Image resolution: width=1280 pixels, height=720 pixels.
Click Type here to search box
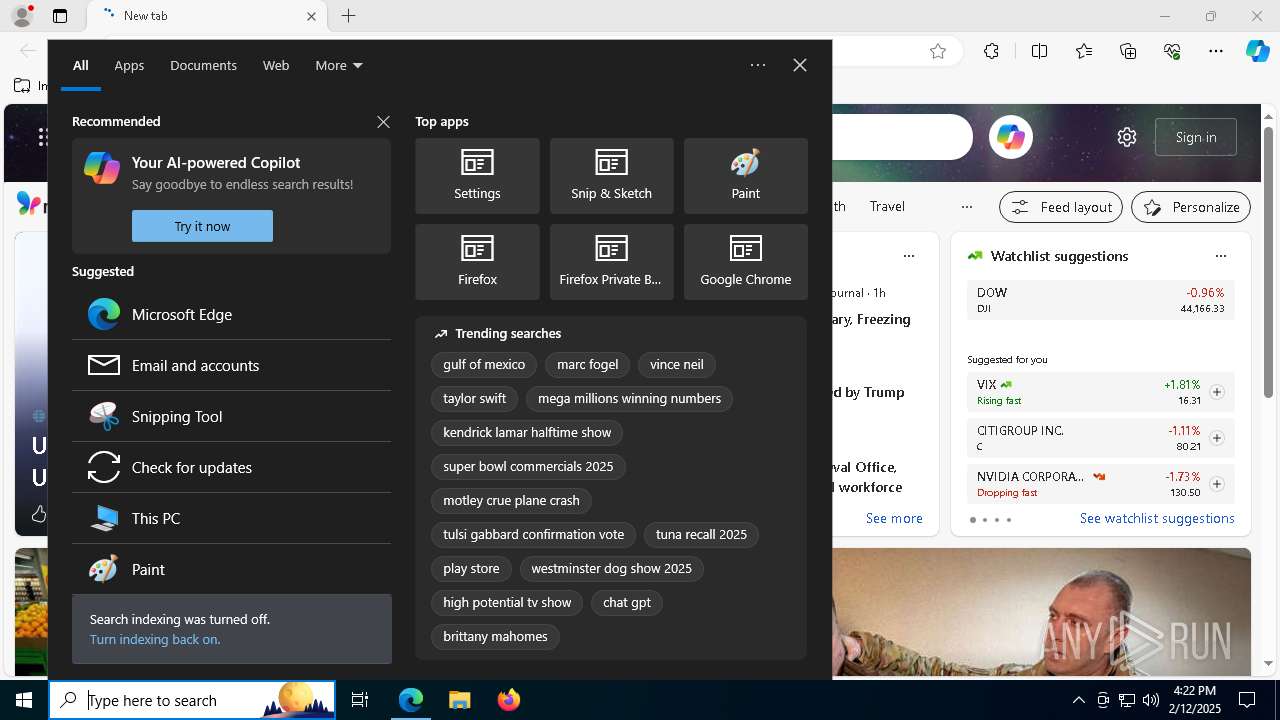(x=192, y=700)
